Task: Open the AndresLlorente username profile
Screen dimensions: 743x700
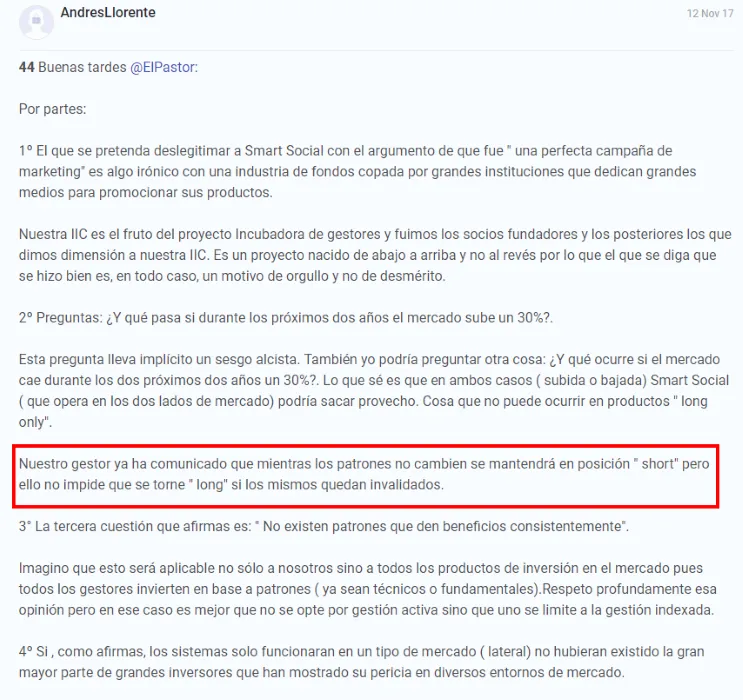Action: (108, 12)
